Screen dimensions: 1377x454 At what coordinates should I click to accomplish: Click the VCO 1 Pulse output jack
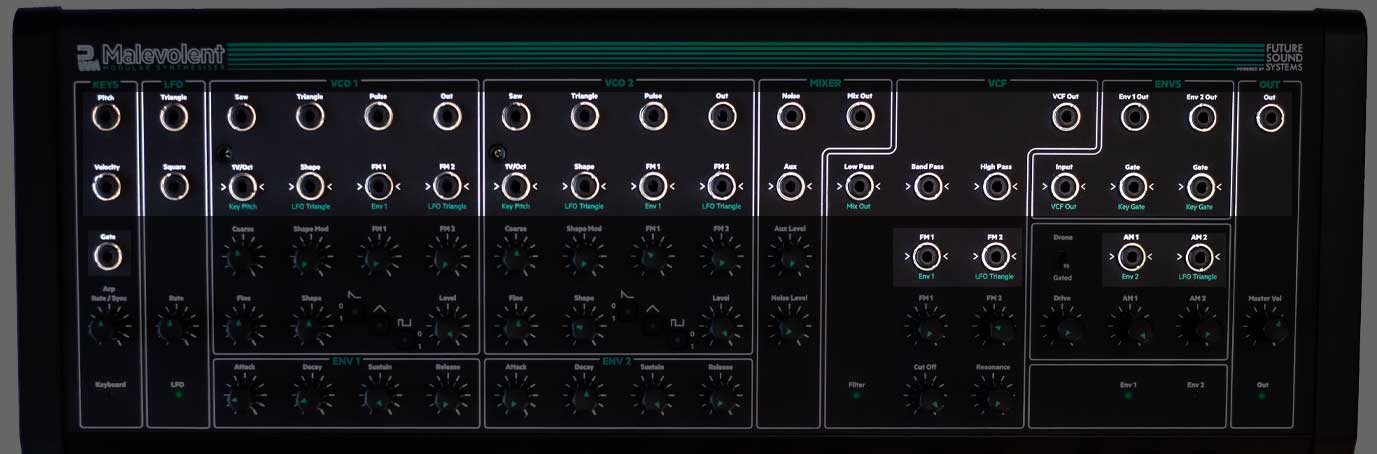378,118
